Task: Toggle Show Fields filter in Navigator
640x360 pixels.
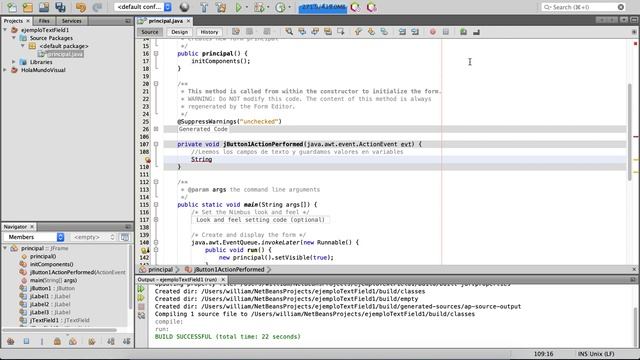Action: (x=26, y=341)
